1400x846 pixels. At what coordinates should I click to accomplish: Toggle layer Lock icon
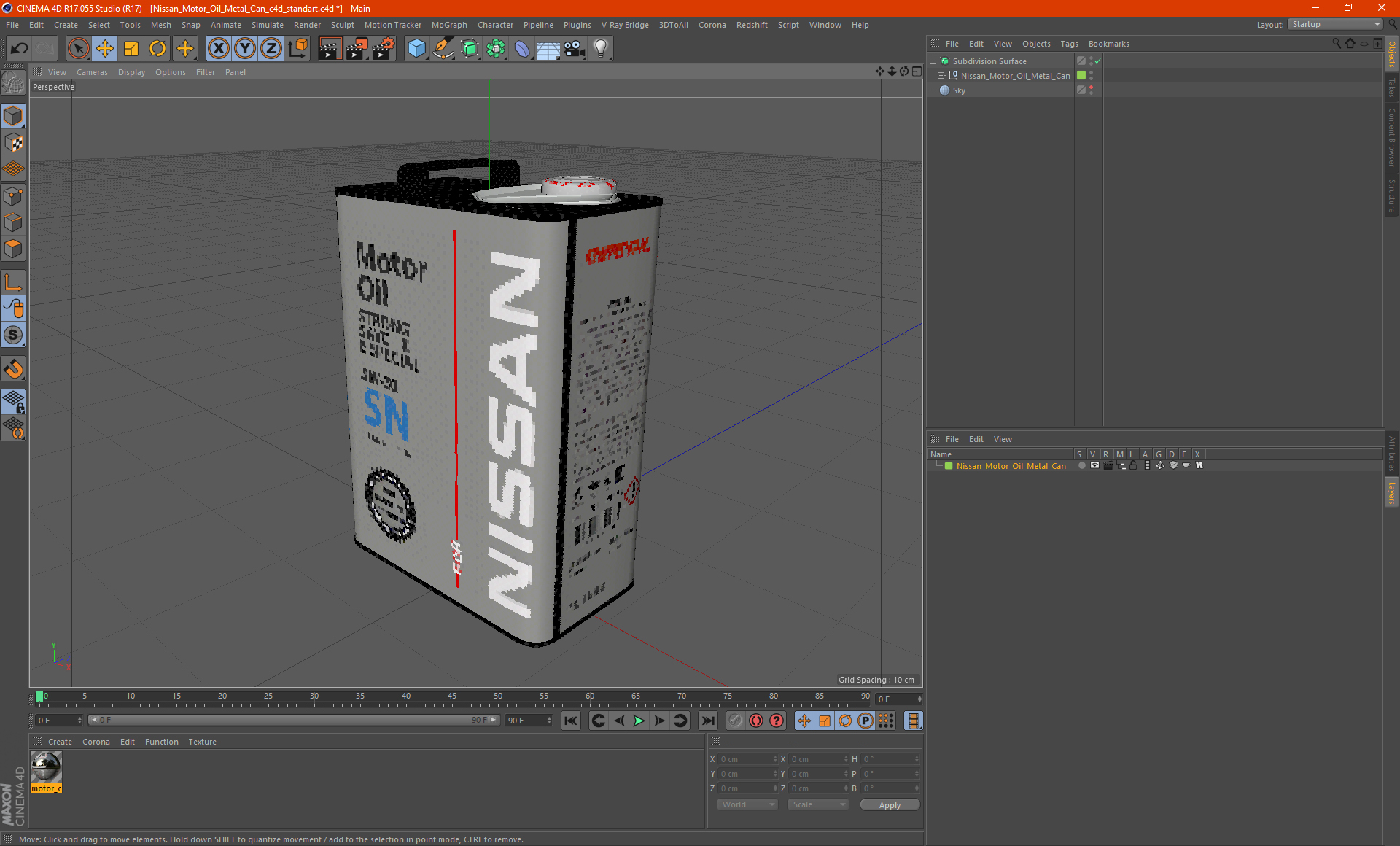click(x=1134, y=465)
